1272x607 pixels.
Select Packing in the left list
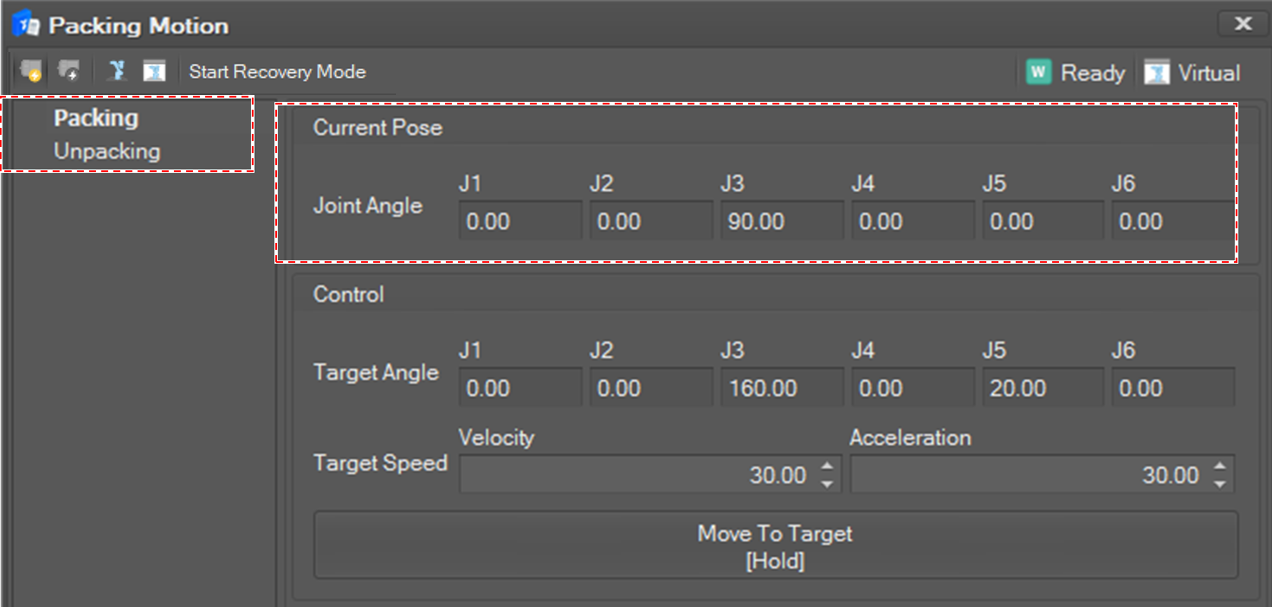coord(96,118)
